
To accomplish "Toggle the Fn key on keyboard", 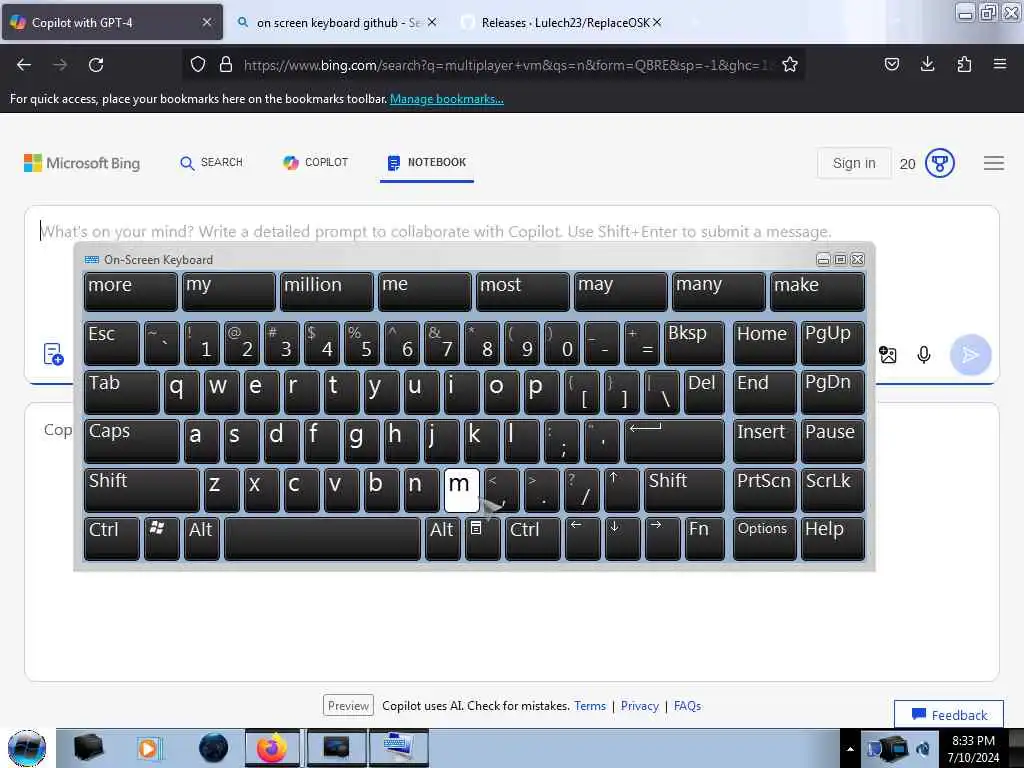I will [704, 539].
